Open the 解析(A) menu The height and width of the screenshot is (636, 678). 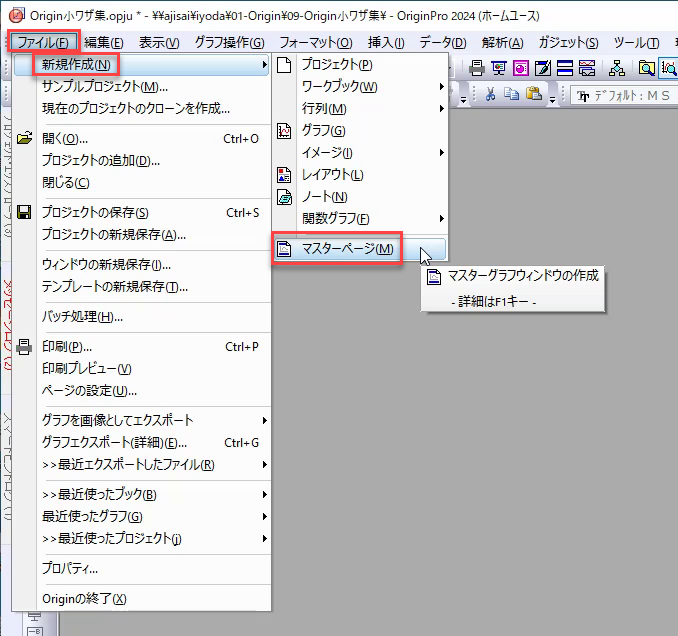[502, 42]
